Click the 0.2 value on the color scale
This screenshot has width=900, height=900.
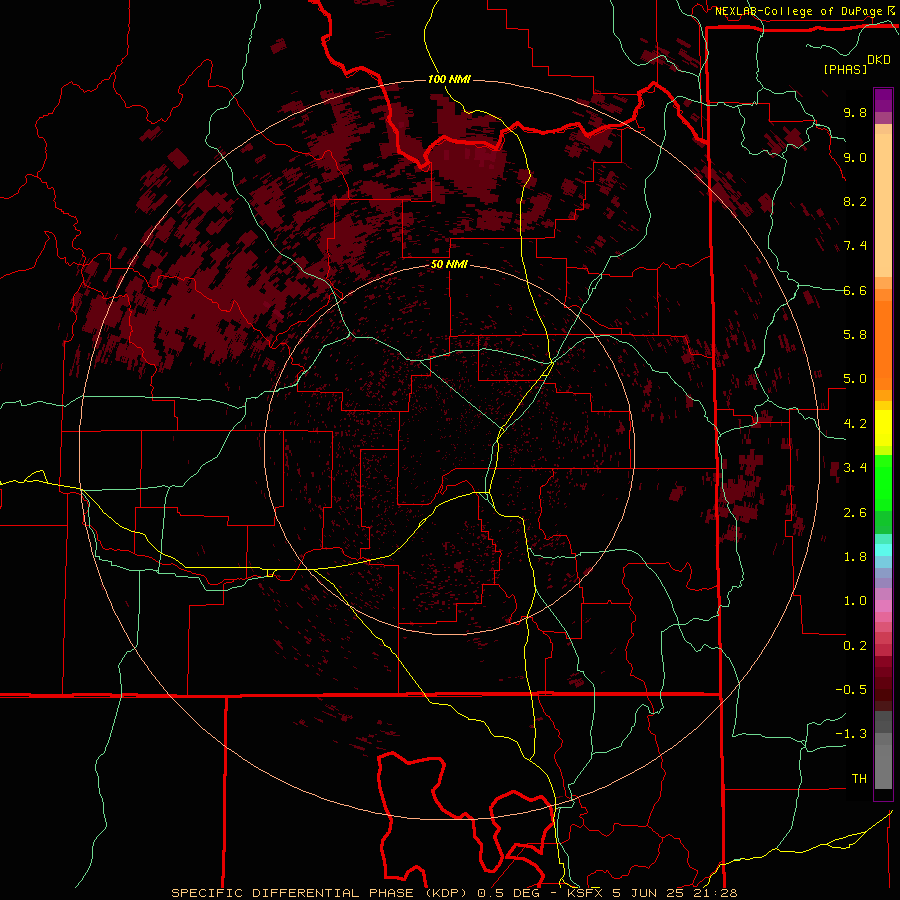[855, 646]
